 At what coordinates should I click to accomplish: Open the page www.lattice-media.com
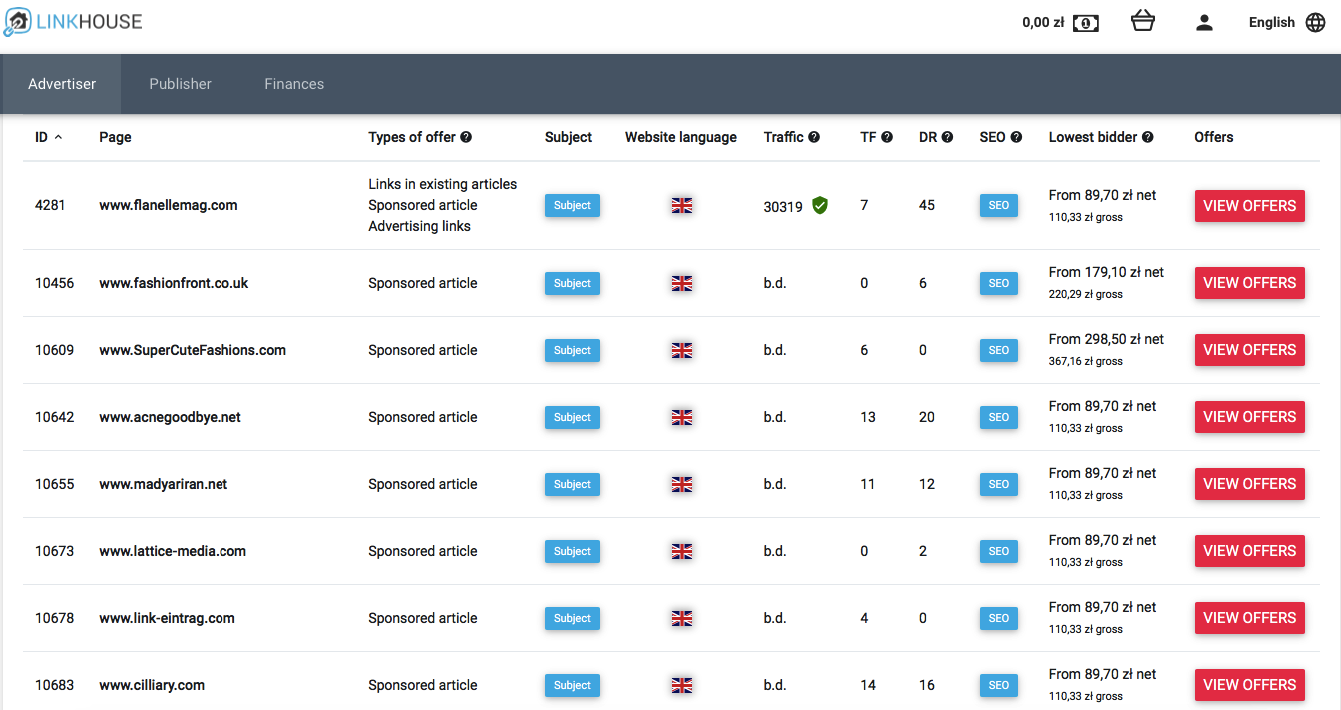point(172,551)
